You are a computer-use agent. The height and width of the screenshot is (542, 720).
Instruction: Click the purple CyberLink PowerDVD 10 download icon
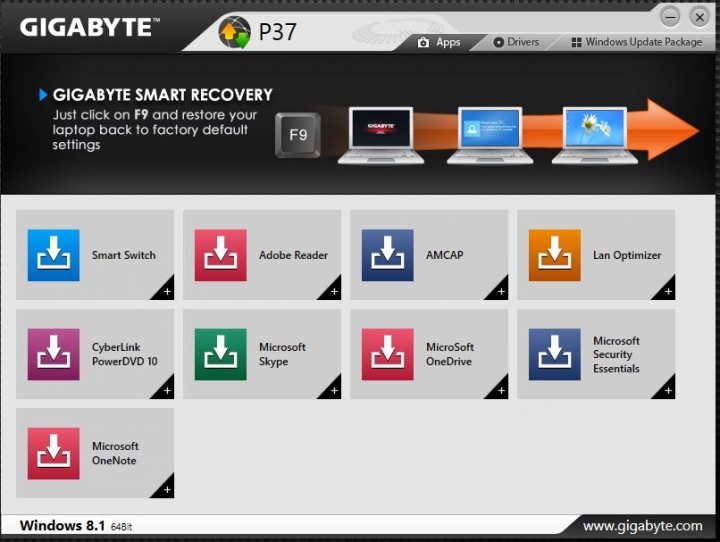(54, 354)
